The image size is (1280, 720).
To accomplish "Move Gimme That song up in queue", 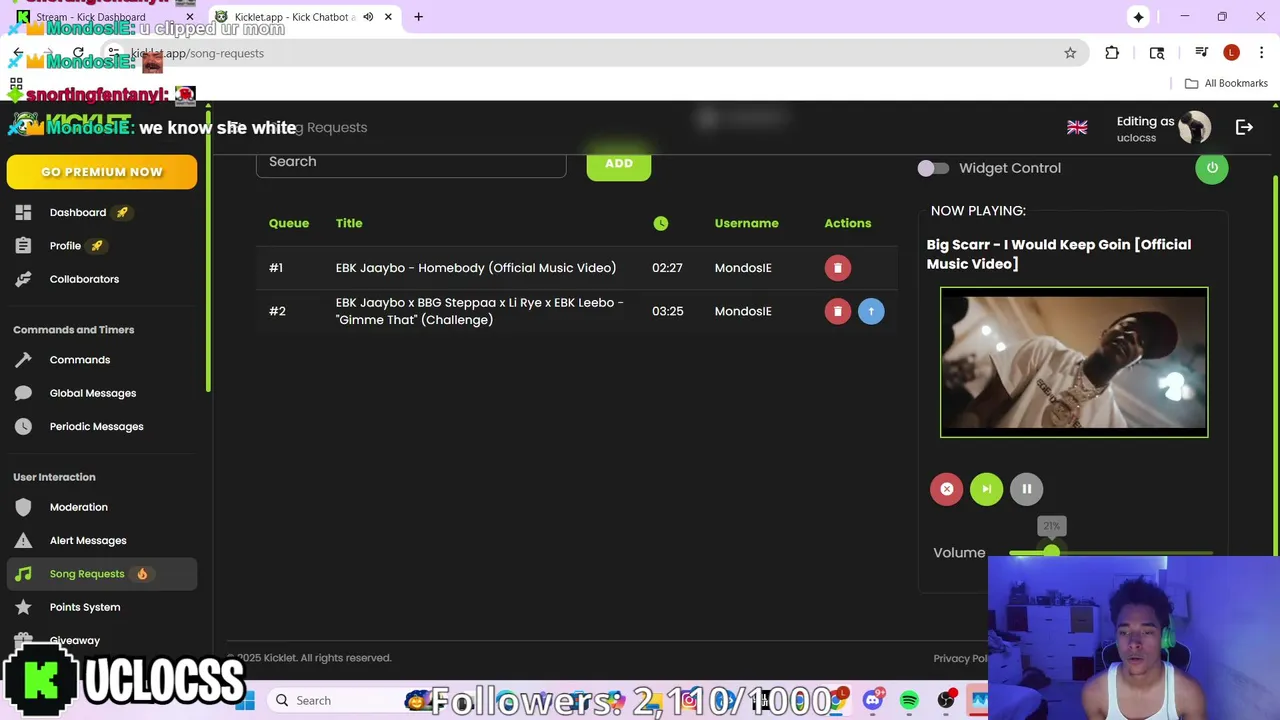I will coord(871,311).
